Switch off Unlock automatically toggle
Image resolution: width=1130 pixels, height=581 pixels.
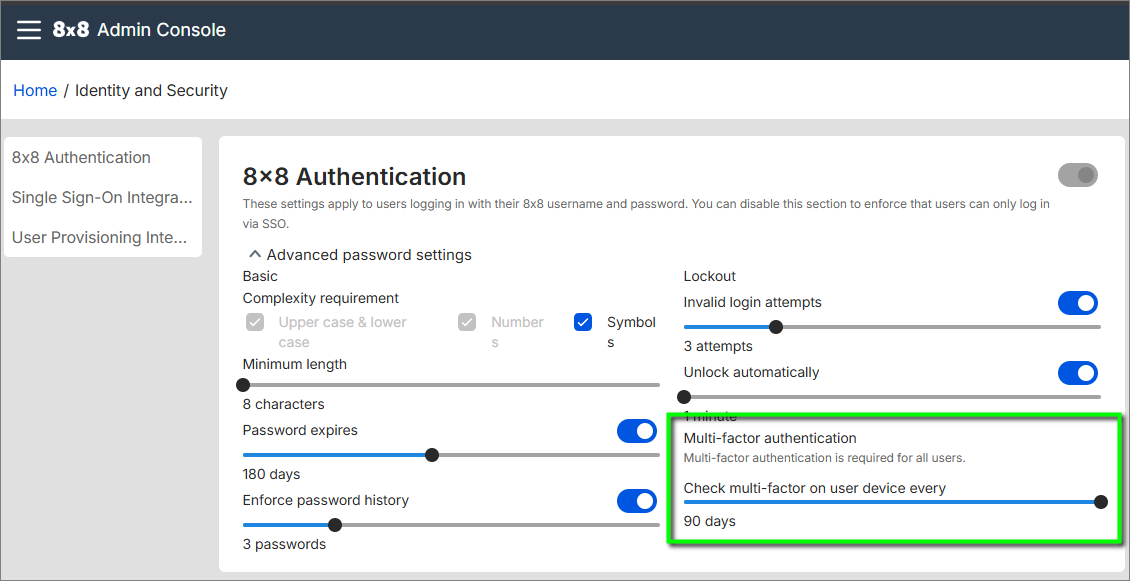tap(1077, 373)
